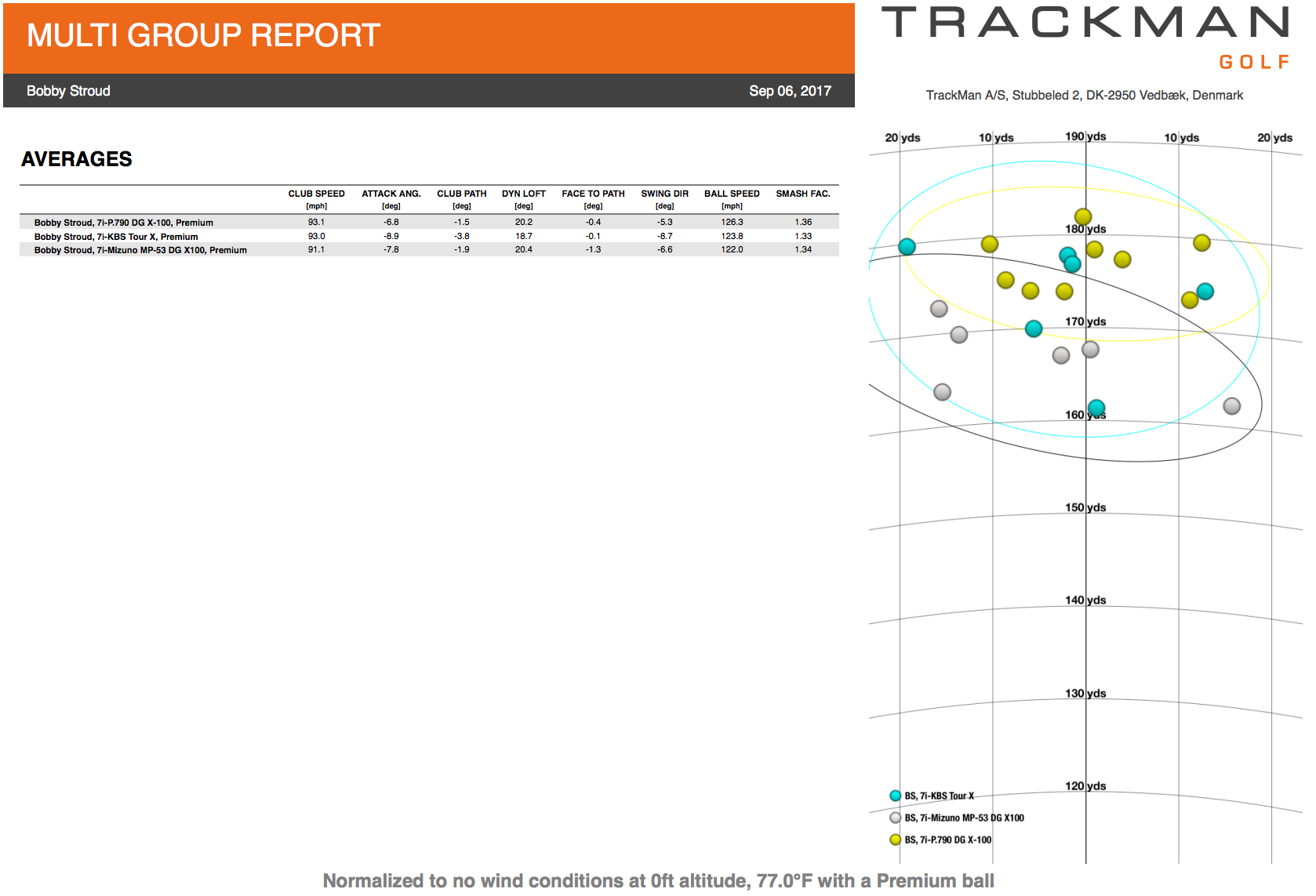Click the AVERAGES section heading
Screen dimensions: 1316x896
77,159
